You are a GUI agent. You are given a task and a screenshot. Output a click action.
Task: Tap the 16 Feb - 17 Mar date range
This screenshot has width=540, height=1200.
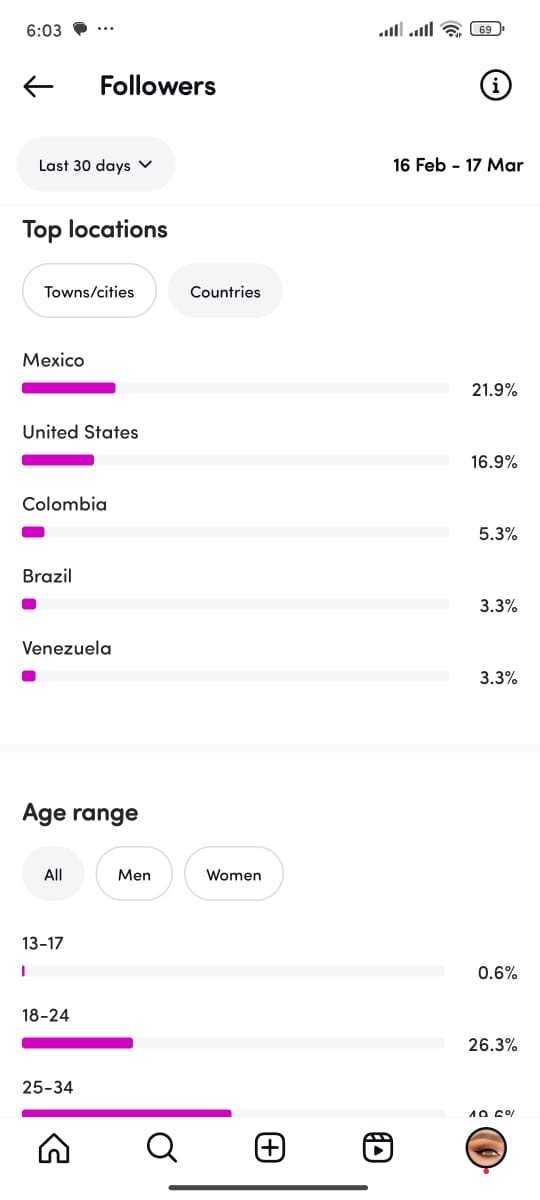tap(458, 165)
